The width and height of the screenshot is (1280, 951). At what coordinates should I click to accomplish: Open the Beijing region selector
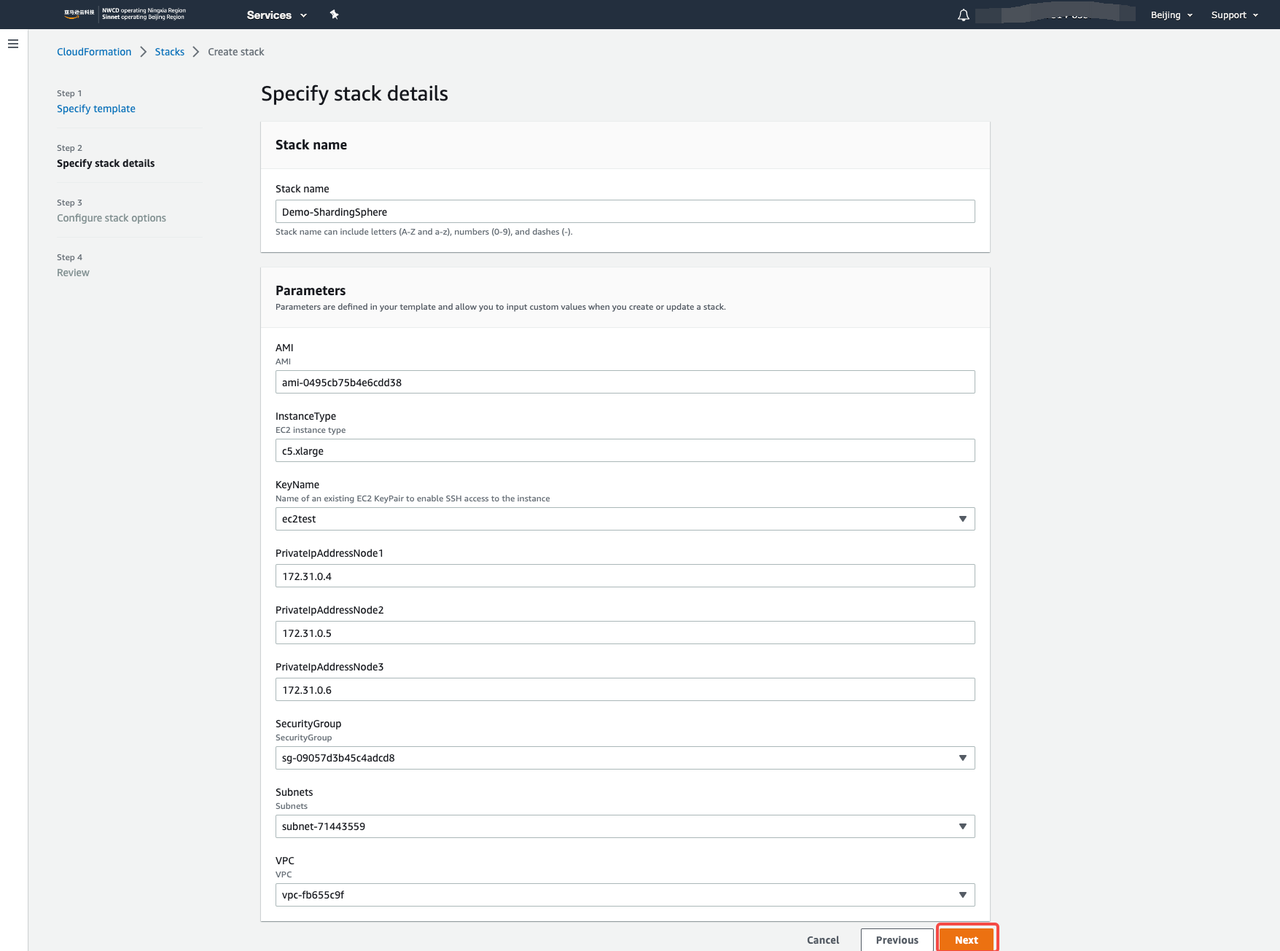click(x=1171, y=15)
